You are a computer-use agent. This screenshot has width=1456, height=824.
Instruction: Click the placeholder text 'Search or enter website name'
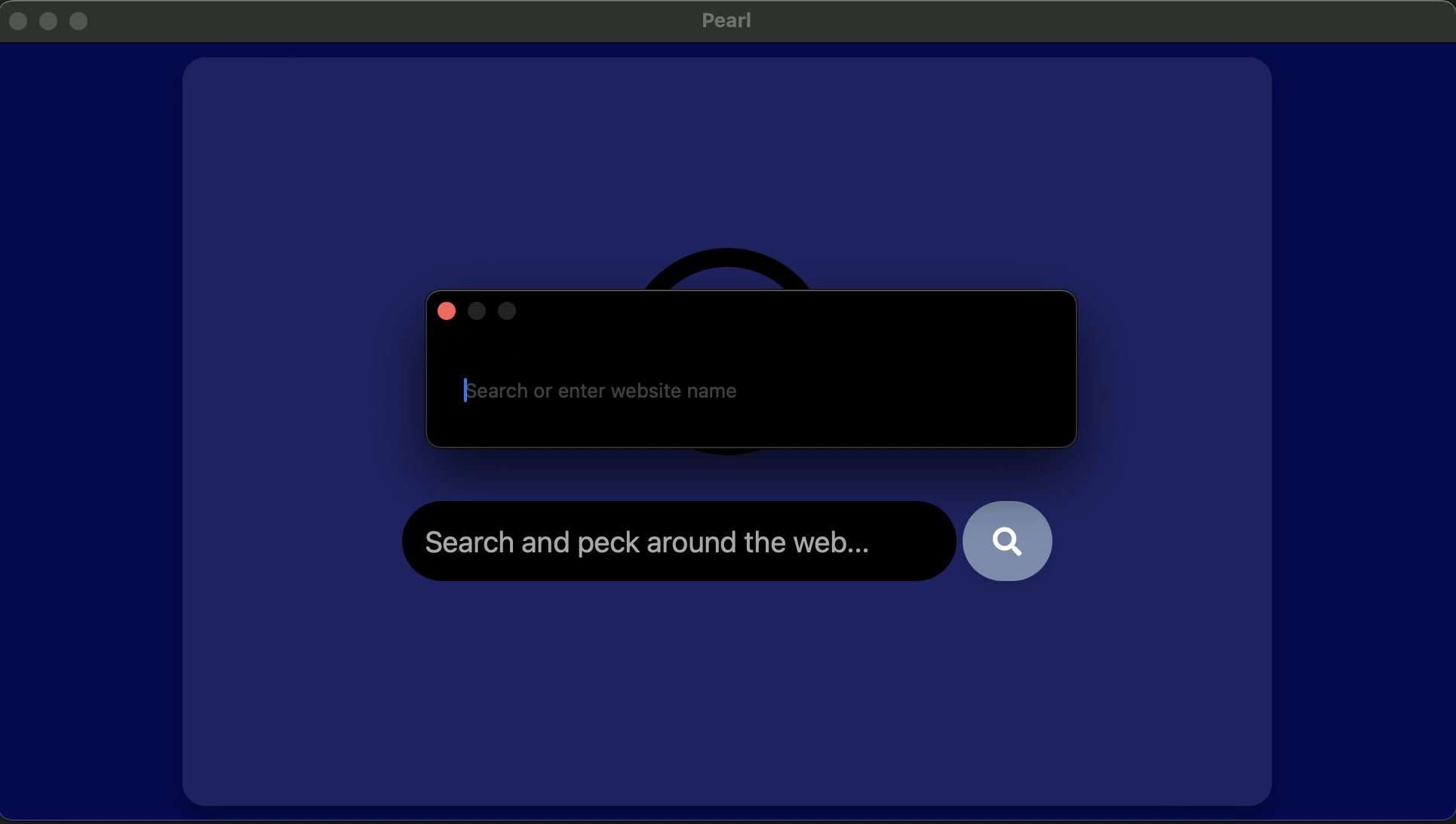(600, 390)
